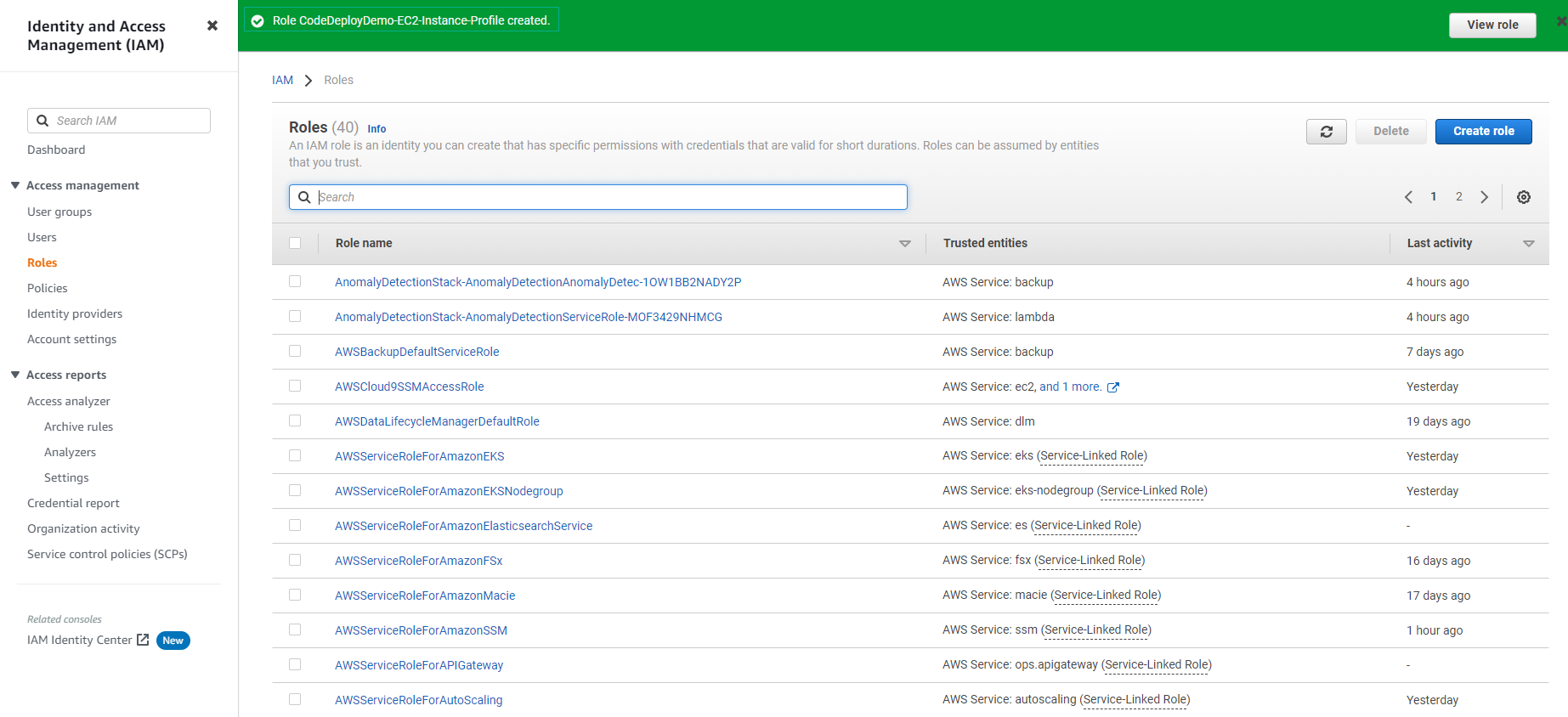The width and height of the screenshot is (1568, 717).
Task: Select AWSDataLifecycleManagerDefaultRole checkbox
Action: point(295,421)
